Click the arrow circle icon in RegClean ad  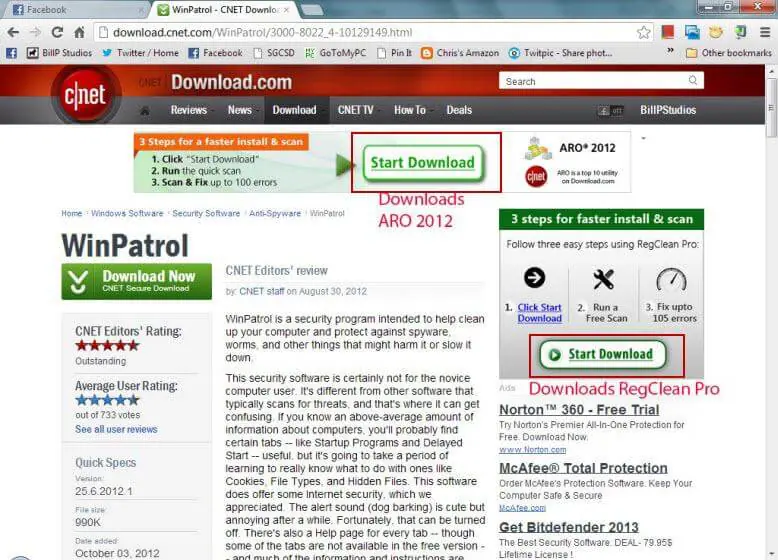point(534,277)
